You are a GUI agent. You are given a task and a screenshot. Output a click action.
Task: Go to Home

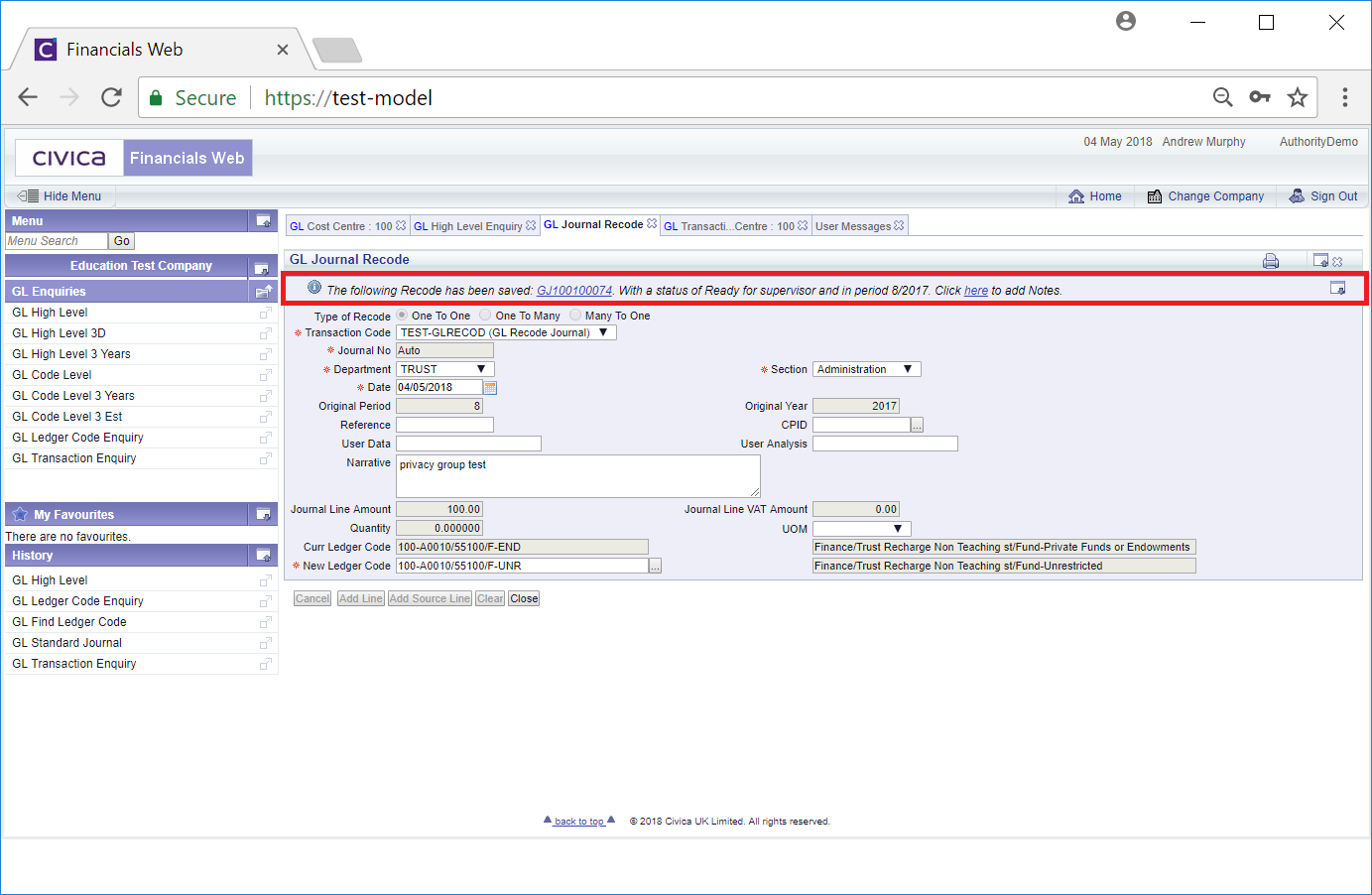pos(1095,196)
